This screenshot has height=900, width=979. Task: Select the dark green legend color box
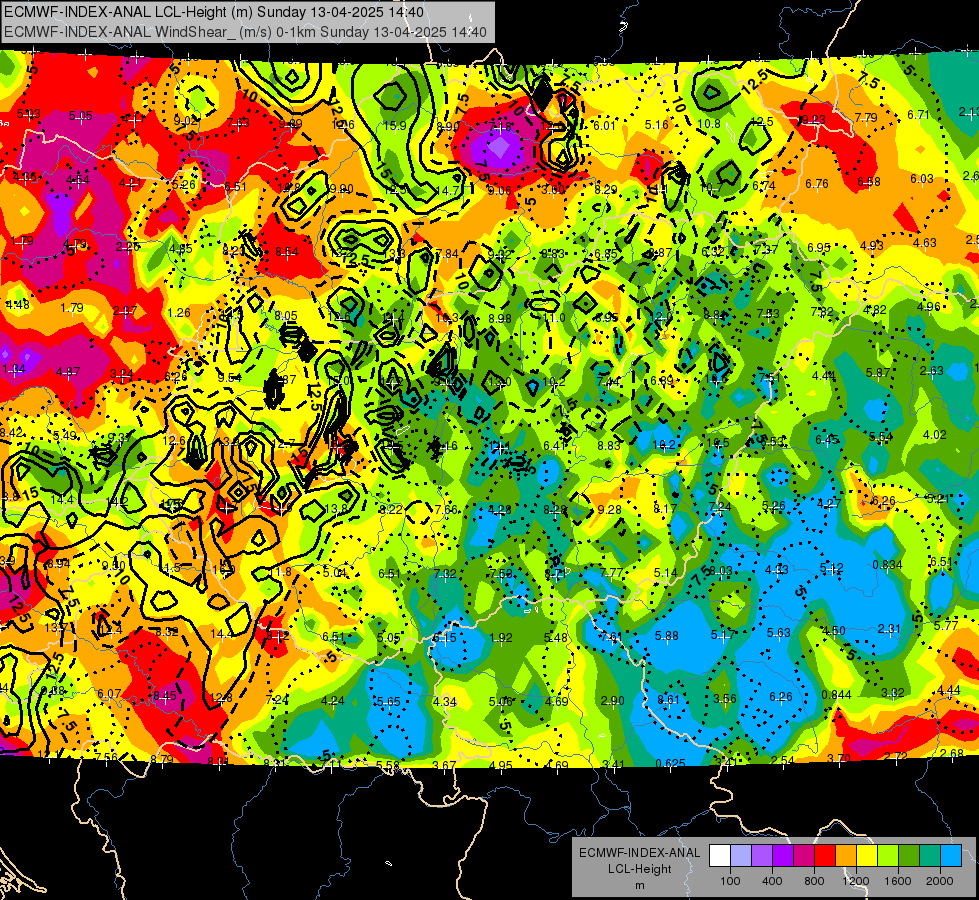click(908, 856)
